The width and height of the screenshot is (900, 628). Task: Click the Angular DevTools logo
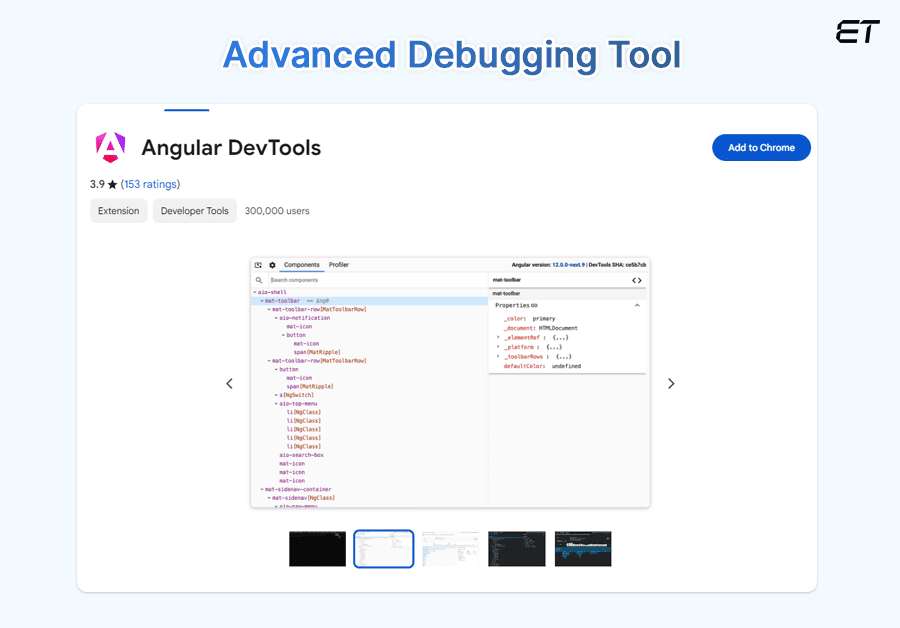tap(110, 147)
